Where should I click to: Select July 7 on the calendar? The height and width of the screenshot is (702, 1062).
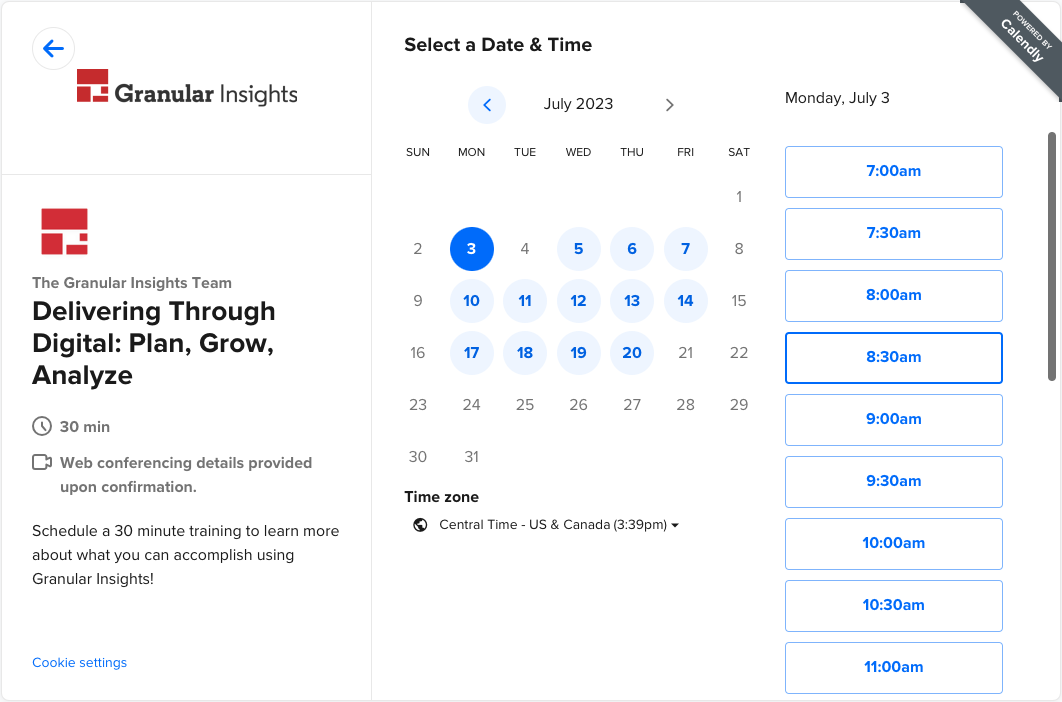coord(685,249)
